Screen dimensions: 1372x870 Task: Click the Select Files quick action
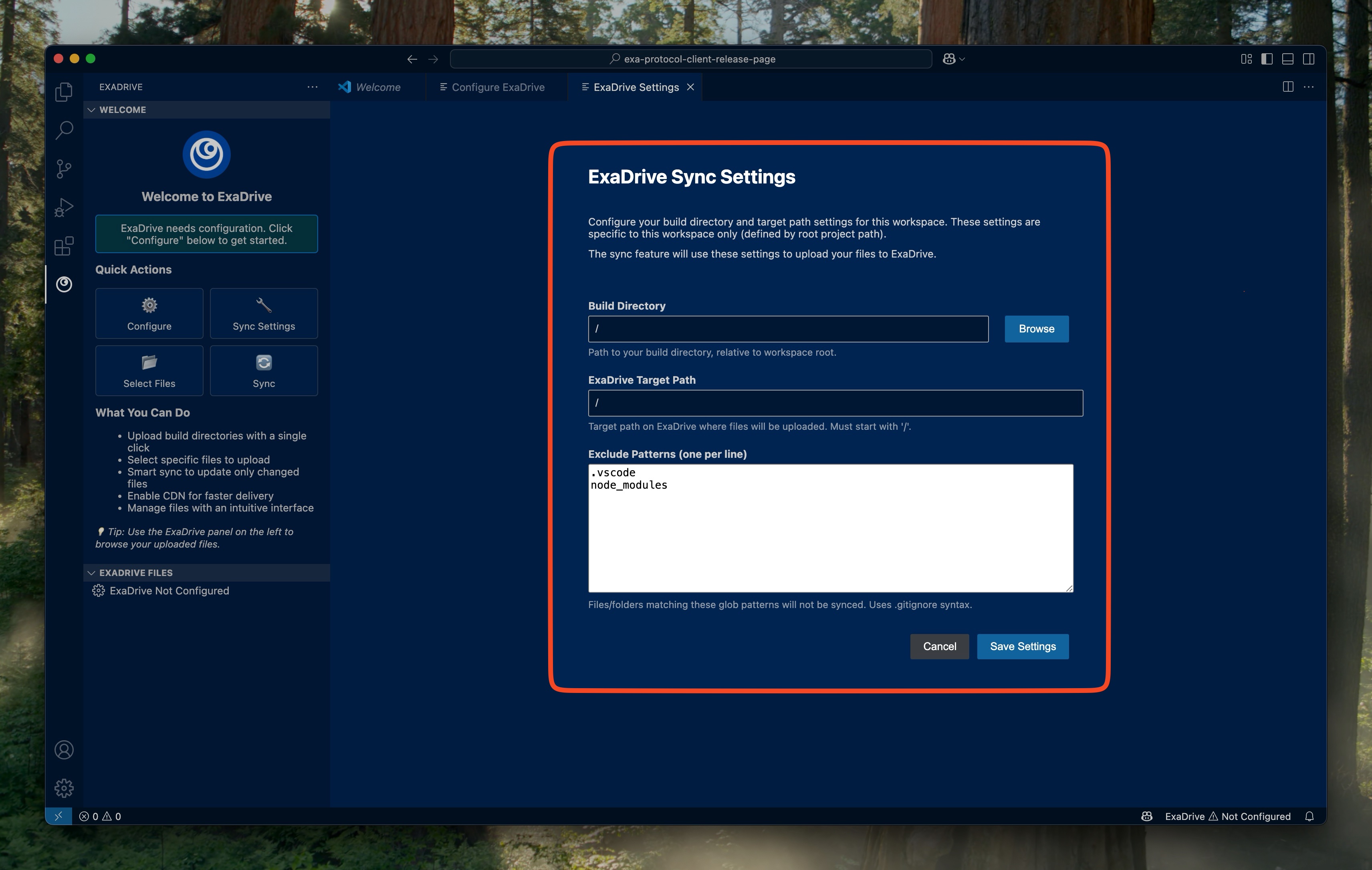tap(149, 371)
